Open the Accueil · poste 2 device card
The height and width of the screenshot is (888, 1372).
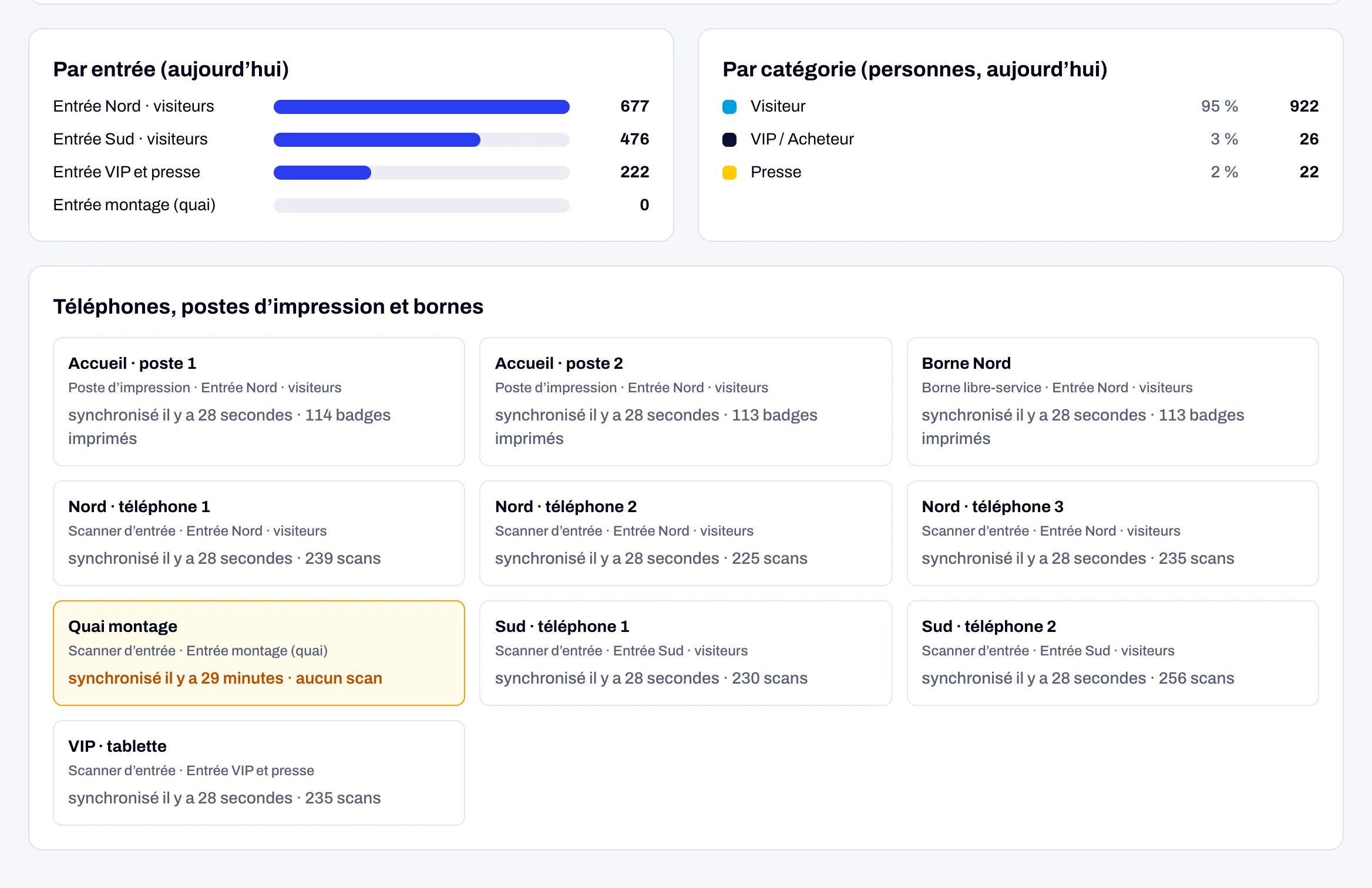(x=686, y=402)
